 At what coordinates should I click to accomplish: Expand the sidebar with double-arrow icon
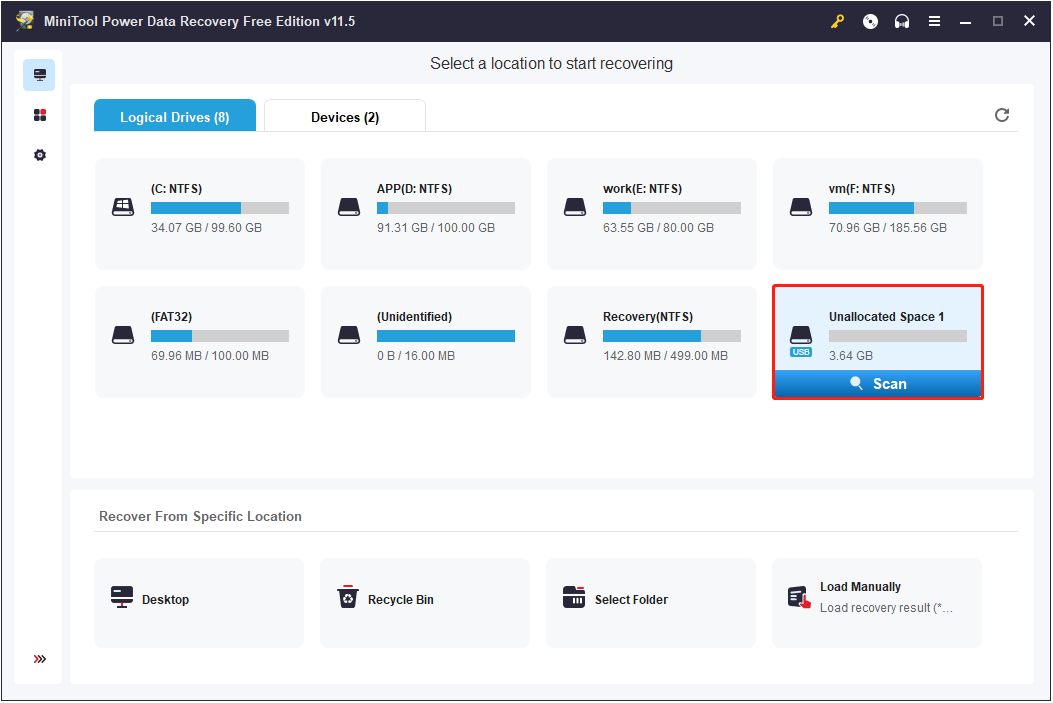click(x=40, y=659)
